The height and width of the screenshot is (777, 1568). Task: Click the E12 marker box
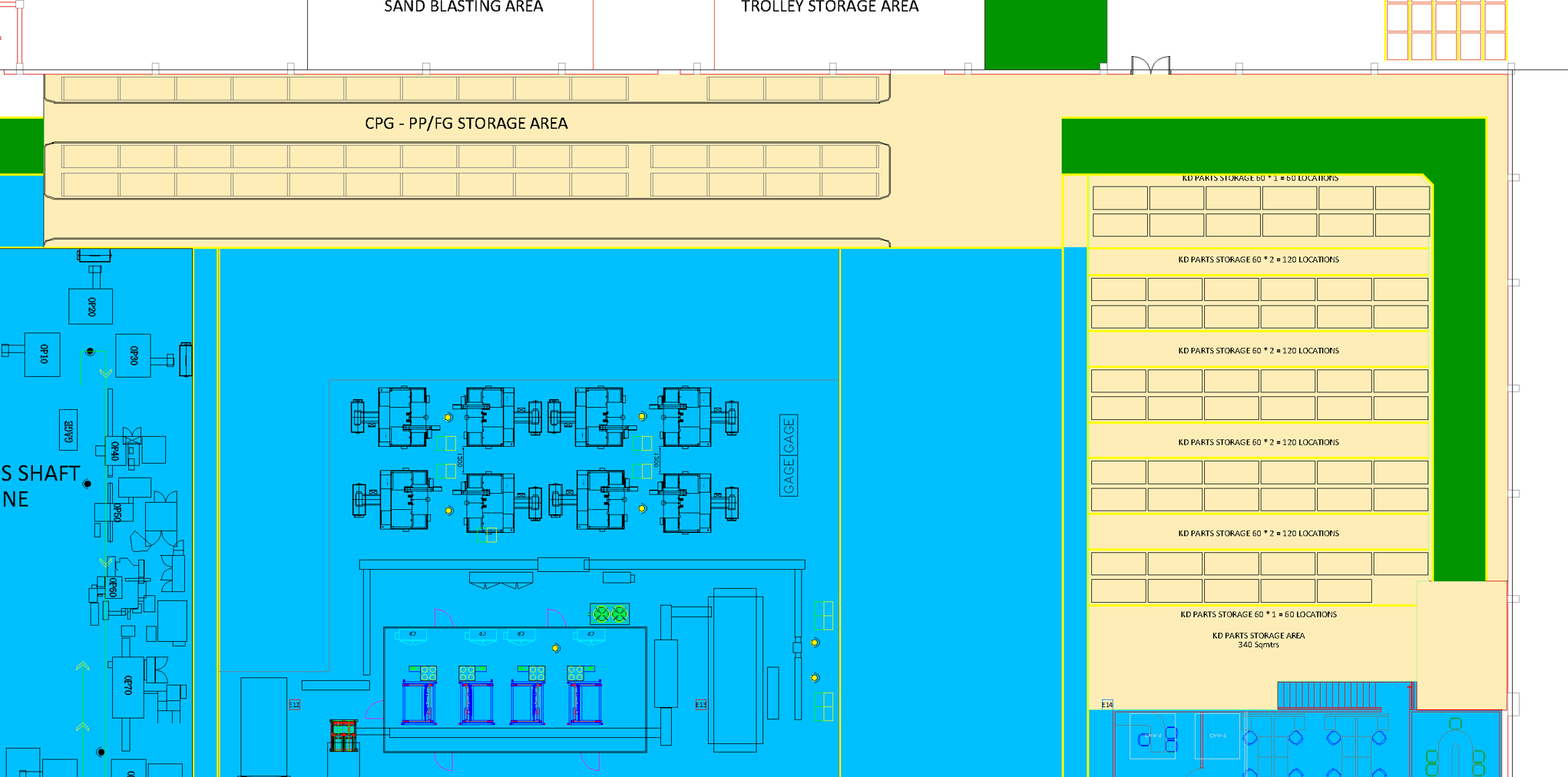click(294, 704)
